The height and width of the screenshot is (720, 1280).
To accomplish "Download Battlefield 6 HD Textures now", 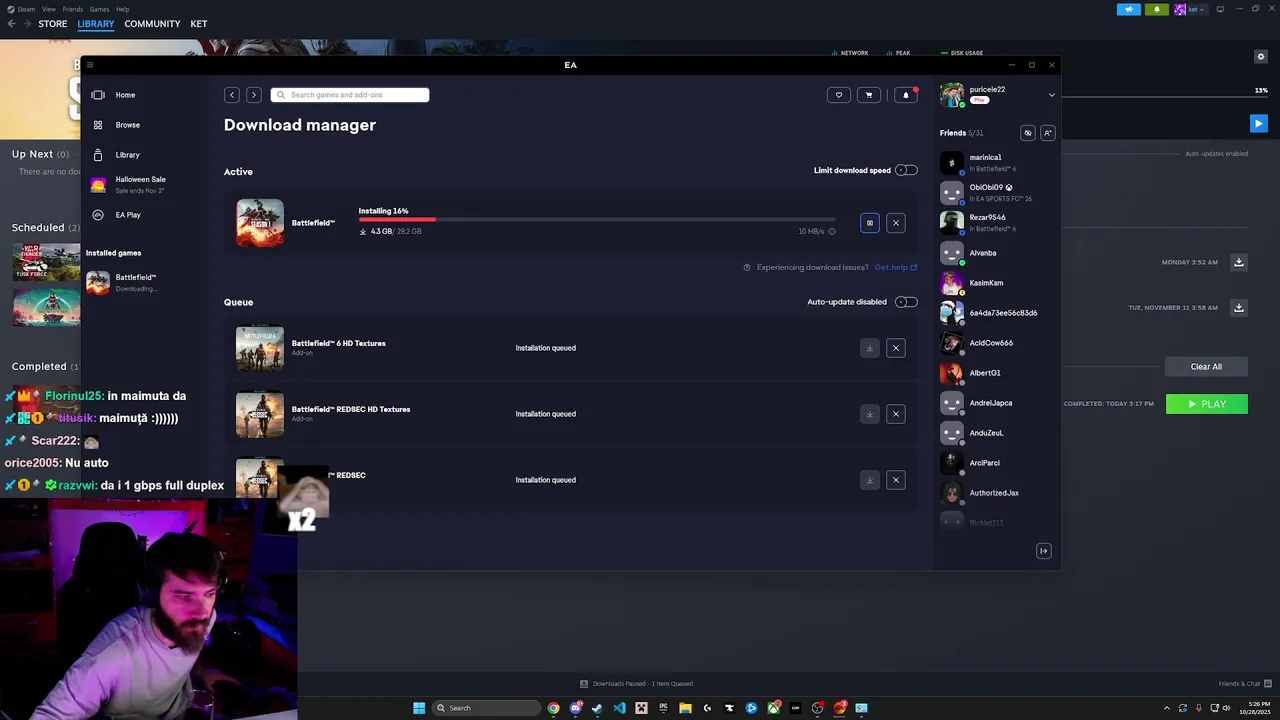I will pyautogui.click(x=870, y=348).
